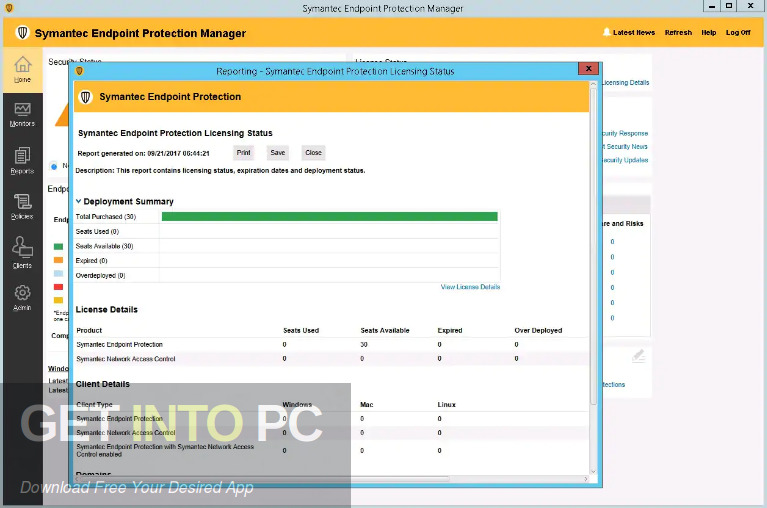Click the scroll-down arrow of the report dialog
This screenshot has width=767, height=508.
click(593, 472)
